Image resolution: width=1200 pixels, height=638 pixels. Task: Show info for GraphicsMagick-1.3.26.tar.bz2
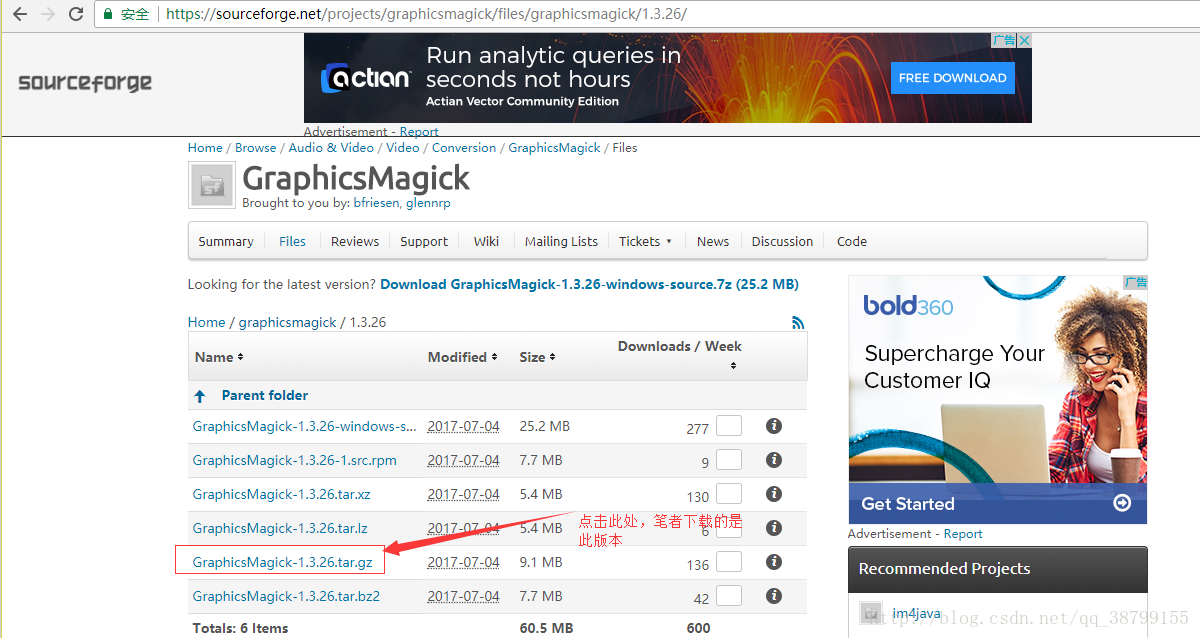[x=773, y=596]
